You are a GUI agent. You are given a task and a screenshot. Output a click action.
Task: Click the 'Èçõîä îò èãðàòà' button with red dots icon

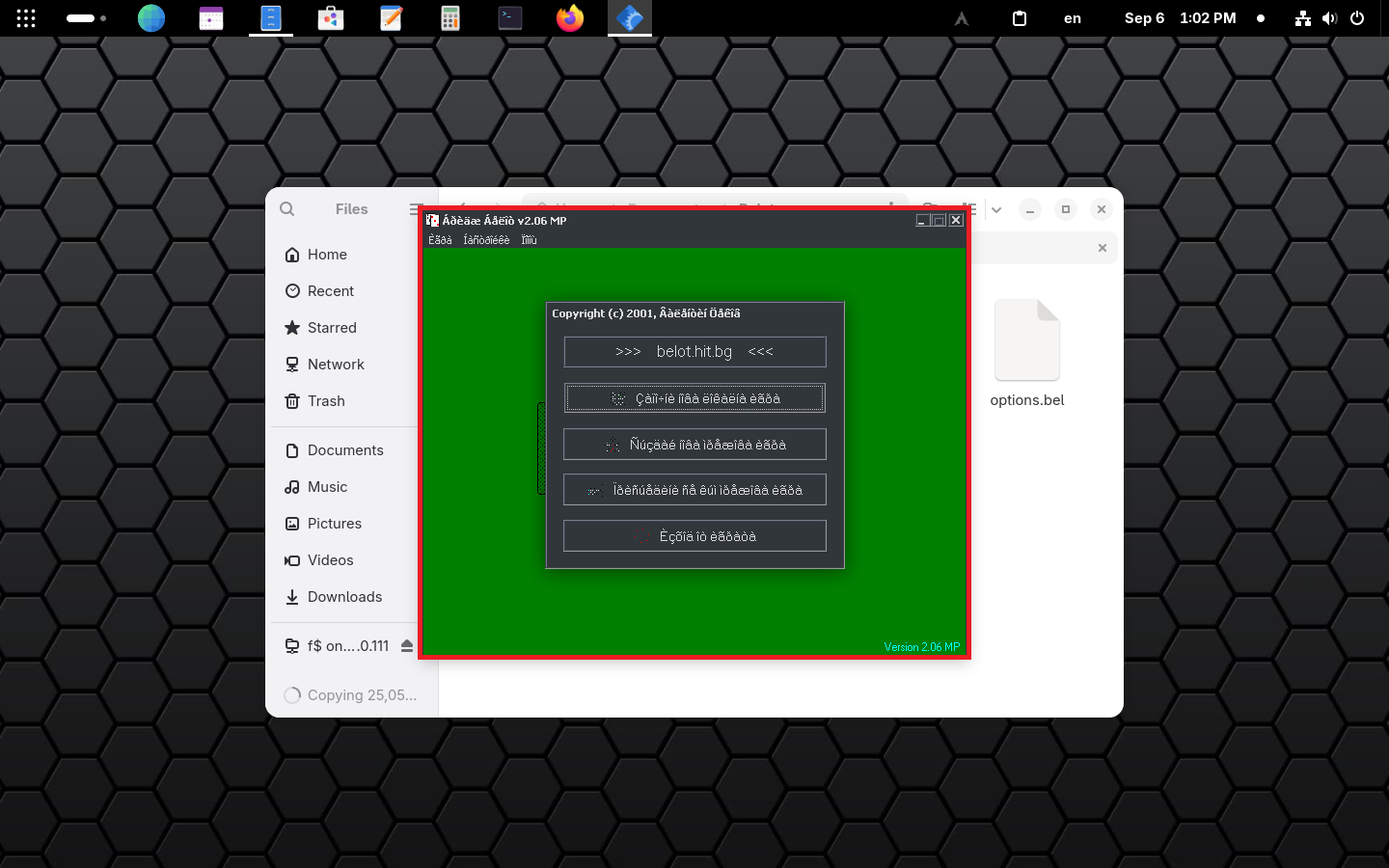[x=694, y=536]
